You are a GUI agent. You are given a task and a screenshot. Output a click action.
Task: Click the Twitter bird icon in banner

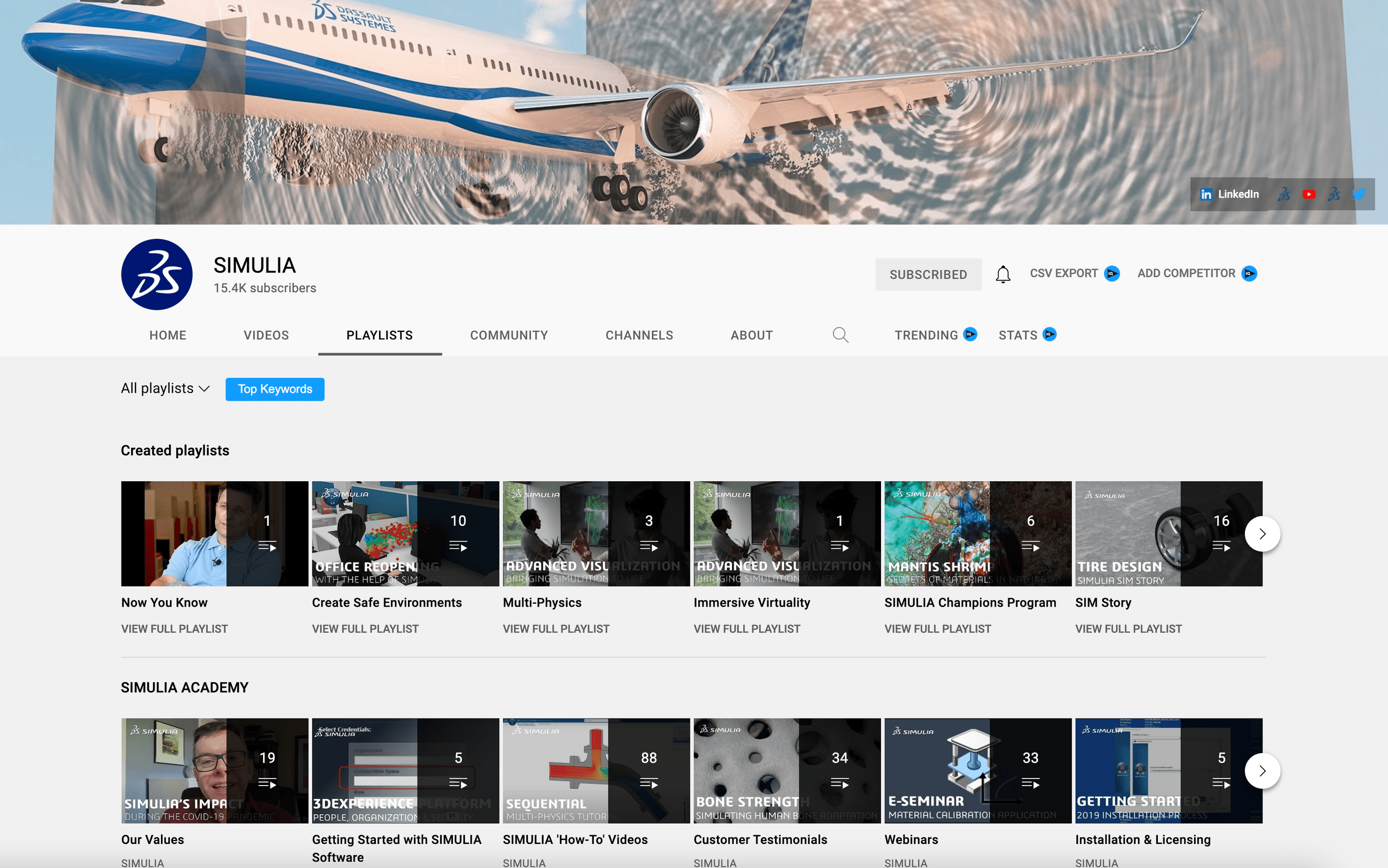tap(1358, 194)
